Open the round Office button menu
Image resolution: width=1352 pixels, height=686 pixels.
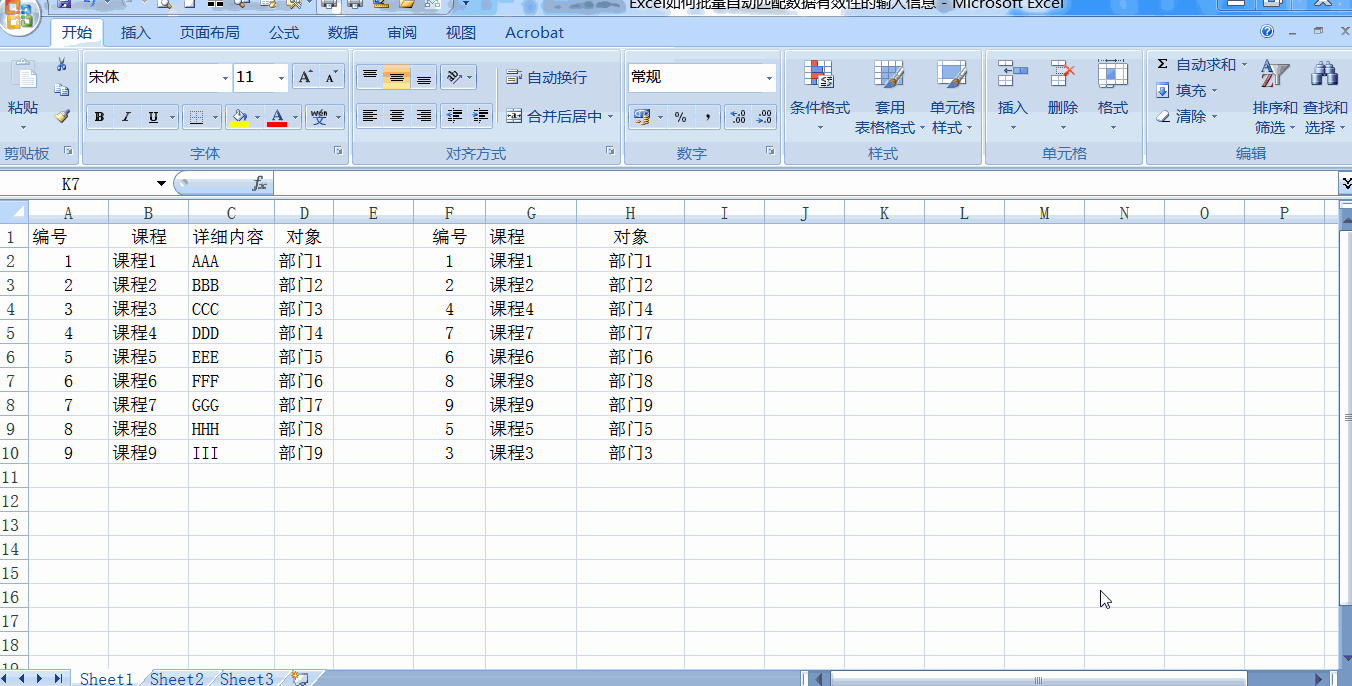click(x=20, y=15)
